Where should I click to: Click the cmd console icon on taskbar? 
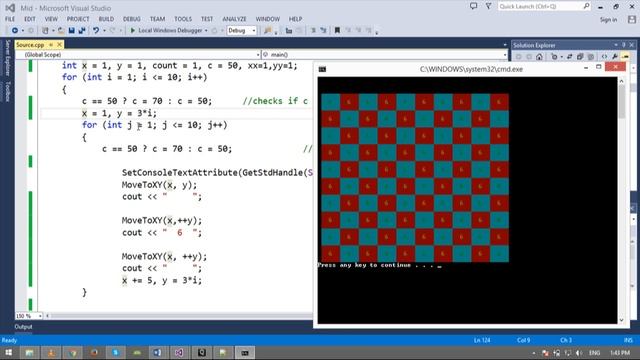coord(244,353)
